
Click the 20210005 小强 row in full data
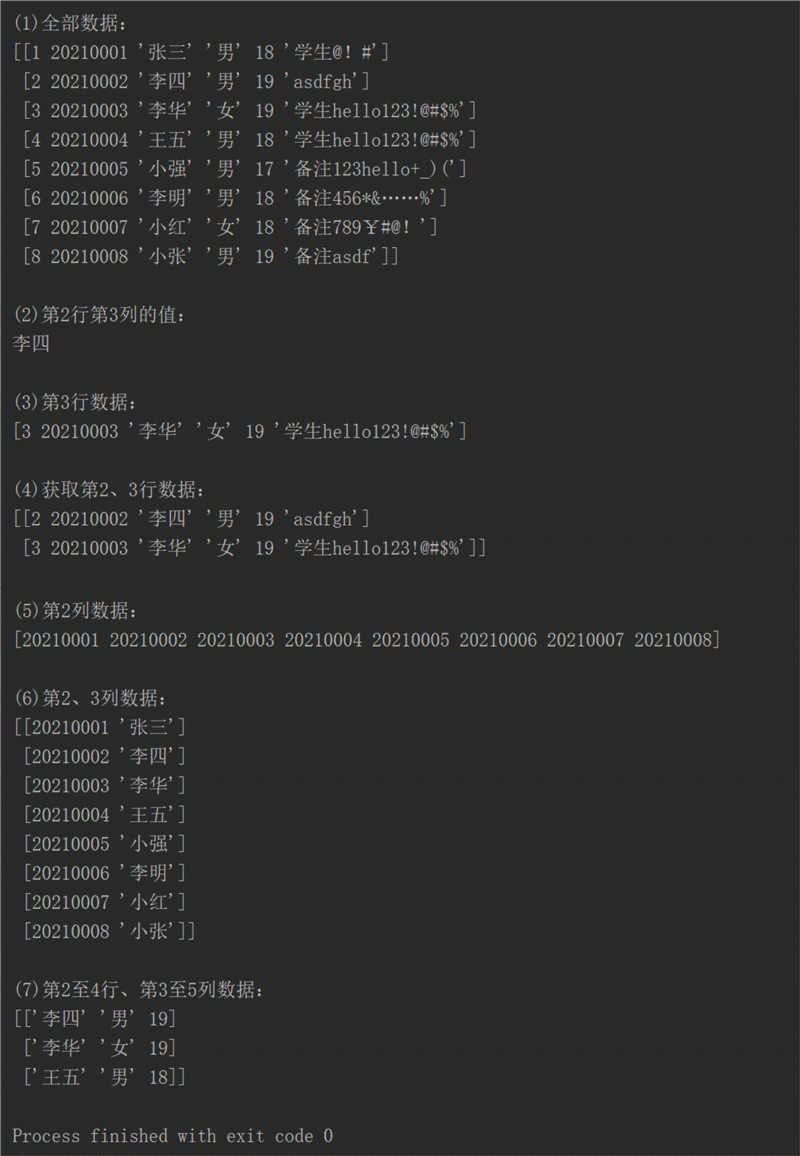pos(245,170)
